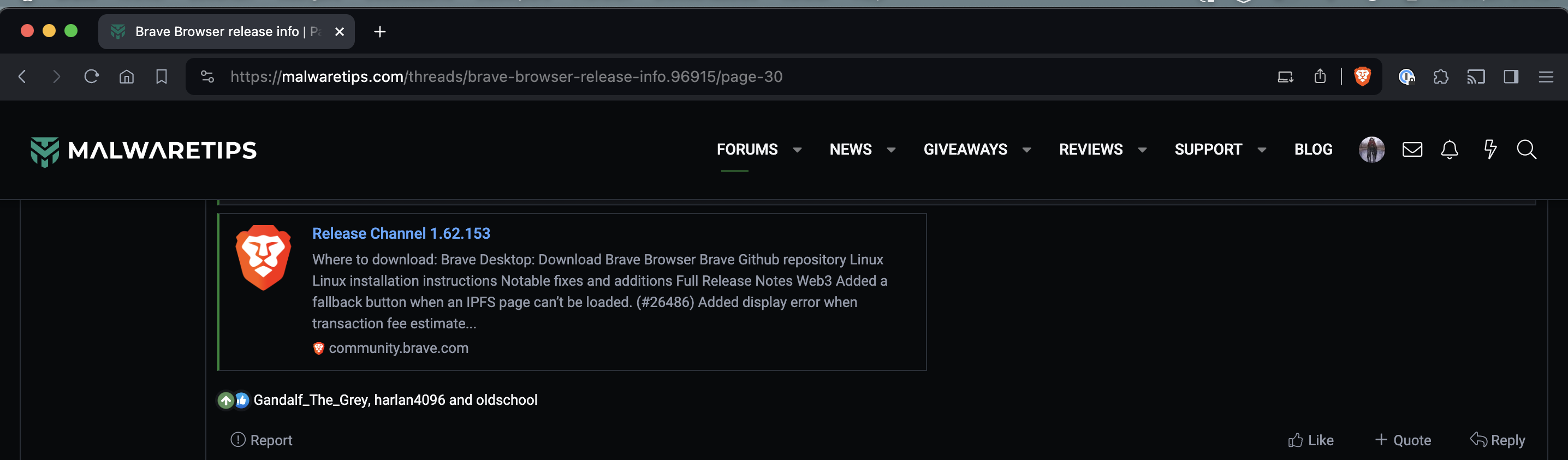Expand the GIVEAWAYS dropdown arrow
The width and height of the screenshot is (1568, 460).
point(1027,150)
